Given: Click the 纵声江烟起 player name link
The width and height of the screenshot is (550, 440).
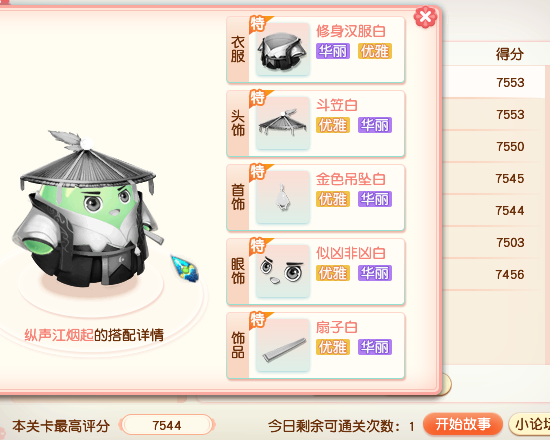Looking at the screenshot, I should coord(59,335).
